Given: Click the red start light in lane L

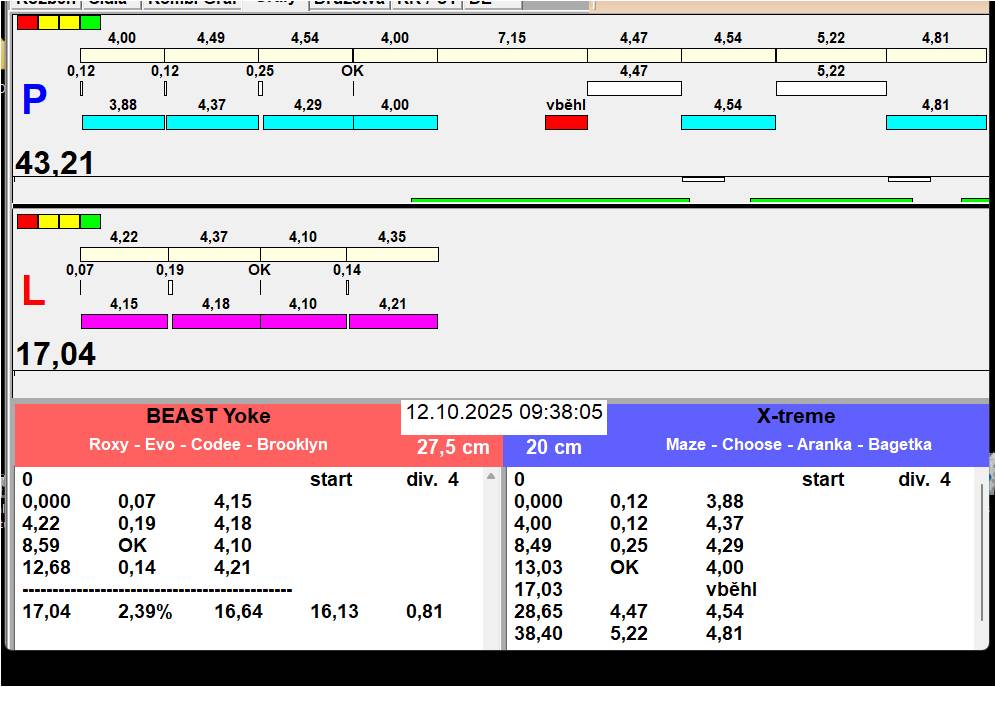Looking at the screenshot, I should [27, 222].
